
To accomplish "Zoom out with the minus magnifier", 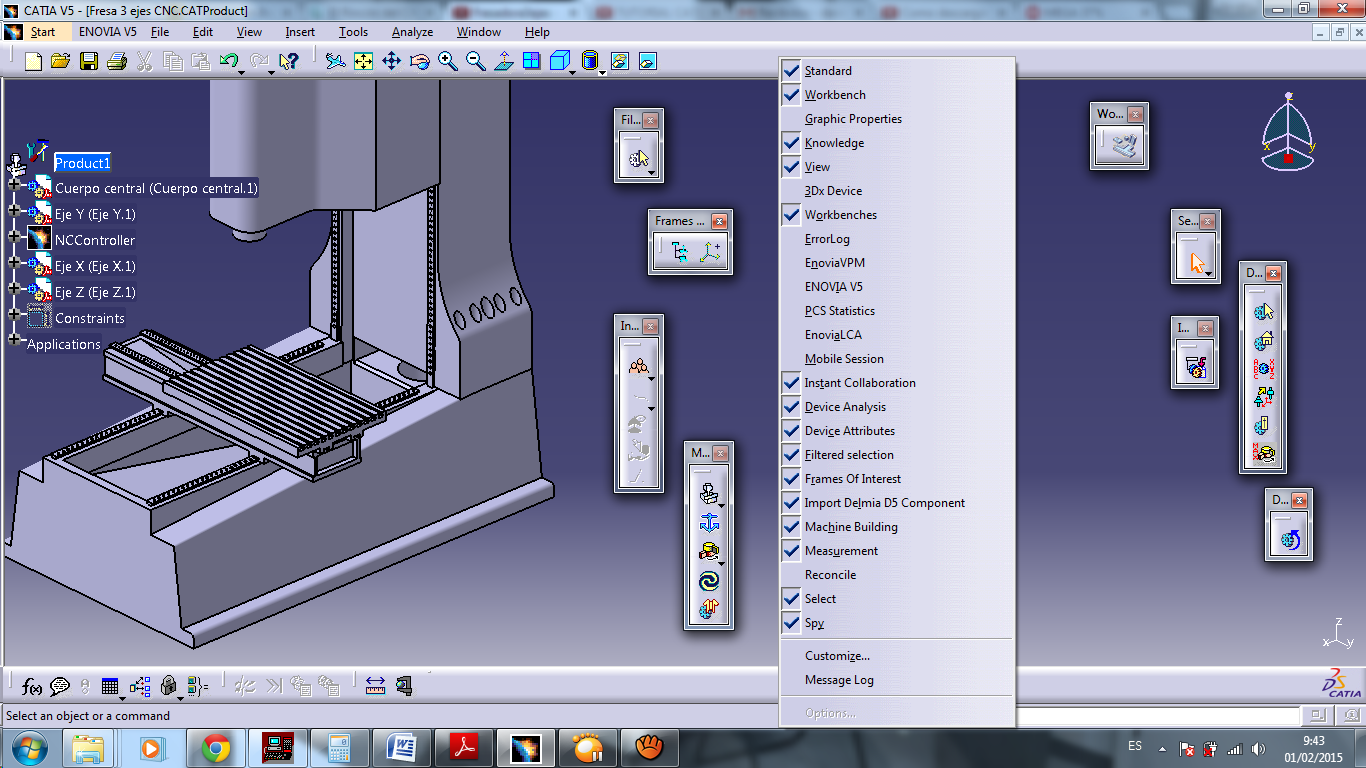I will 475,61.
